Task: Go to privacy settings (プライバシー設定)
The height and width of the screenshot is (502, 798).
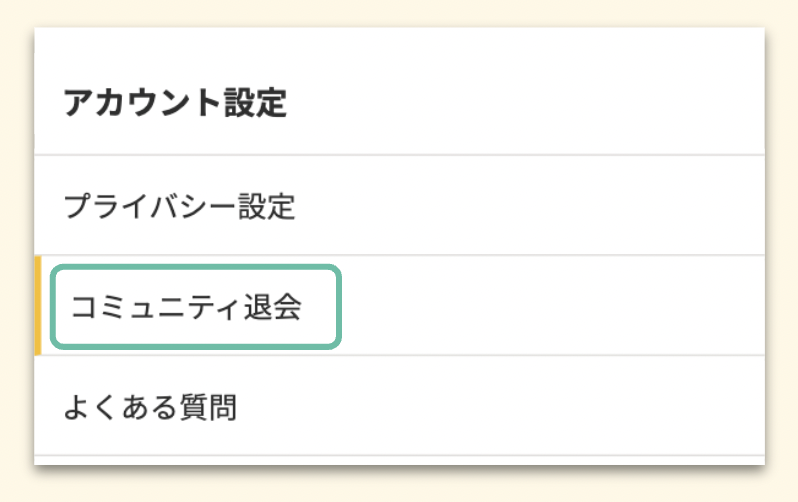Action: coord(179,207)
